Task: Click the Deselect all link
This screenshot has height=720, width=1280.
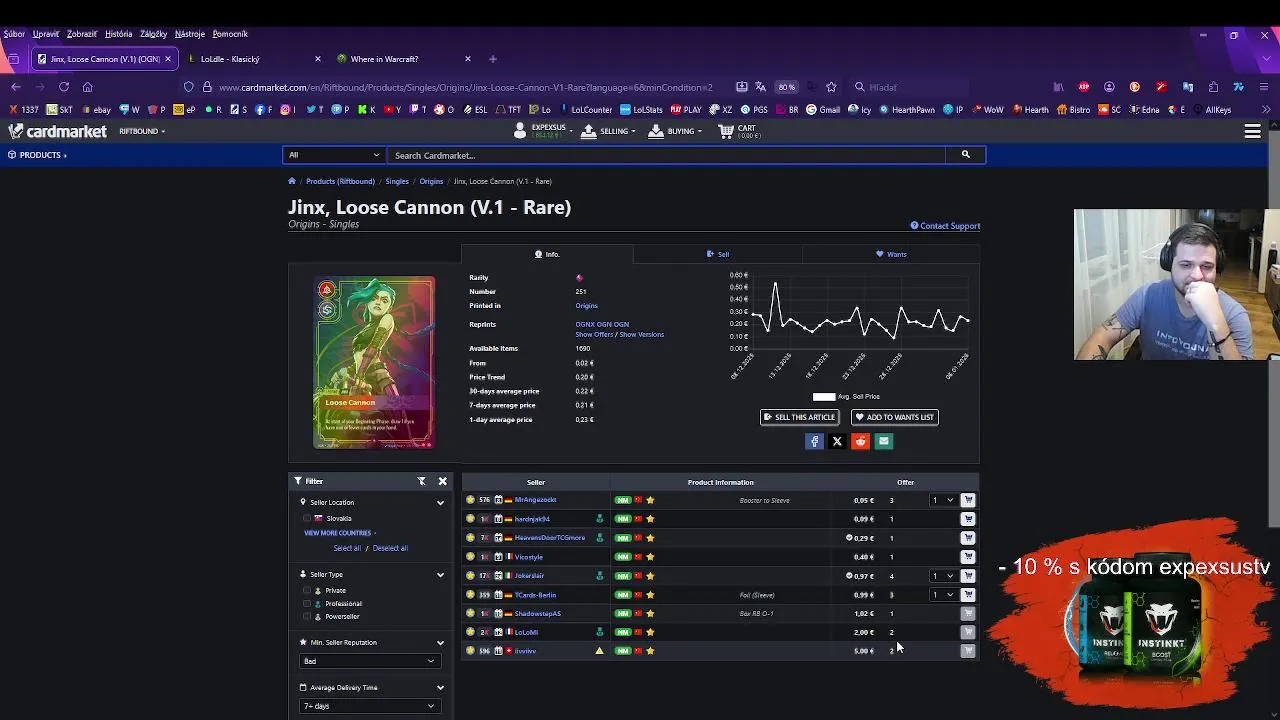Action: (390, 548)
